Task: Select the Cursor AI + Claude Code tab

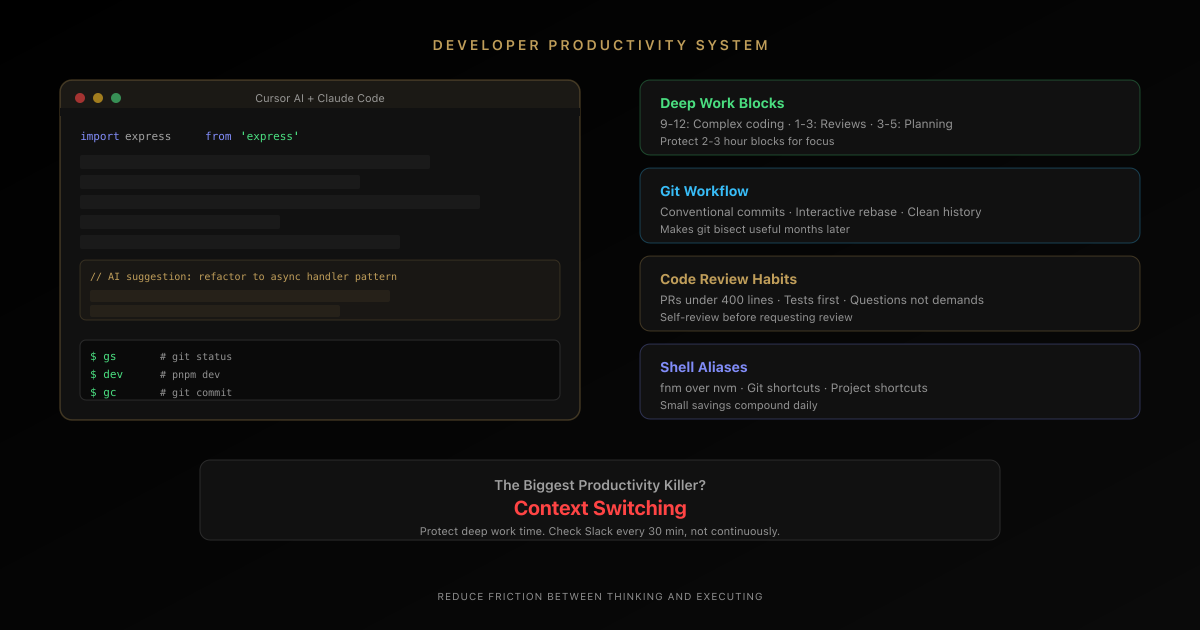Action: 319,98
